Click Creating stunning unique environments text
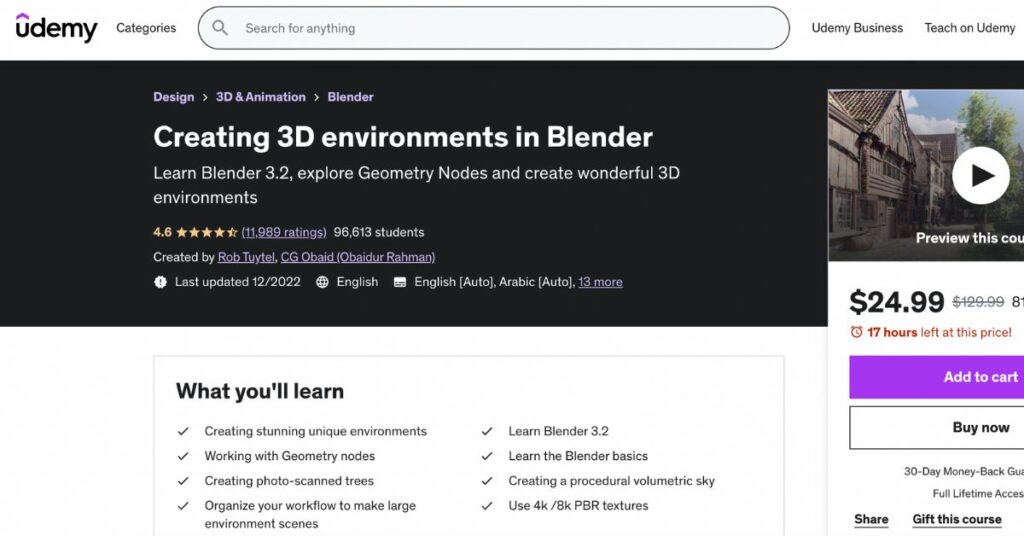 315,432
